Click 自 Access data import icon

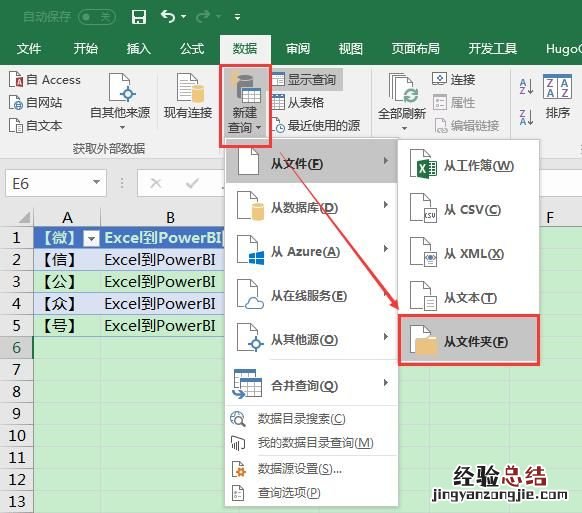click(45, 79)
